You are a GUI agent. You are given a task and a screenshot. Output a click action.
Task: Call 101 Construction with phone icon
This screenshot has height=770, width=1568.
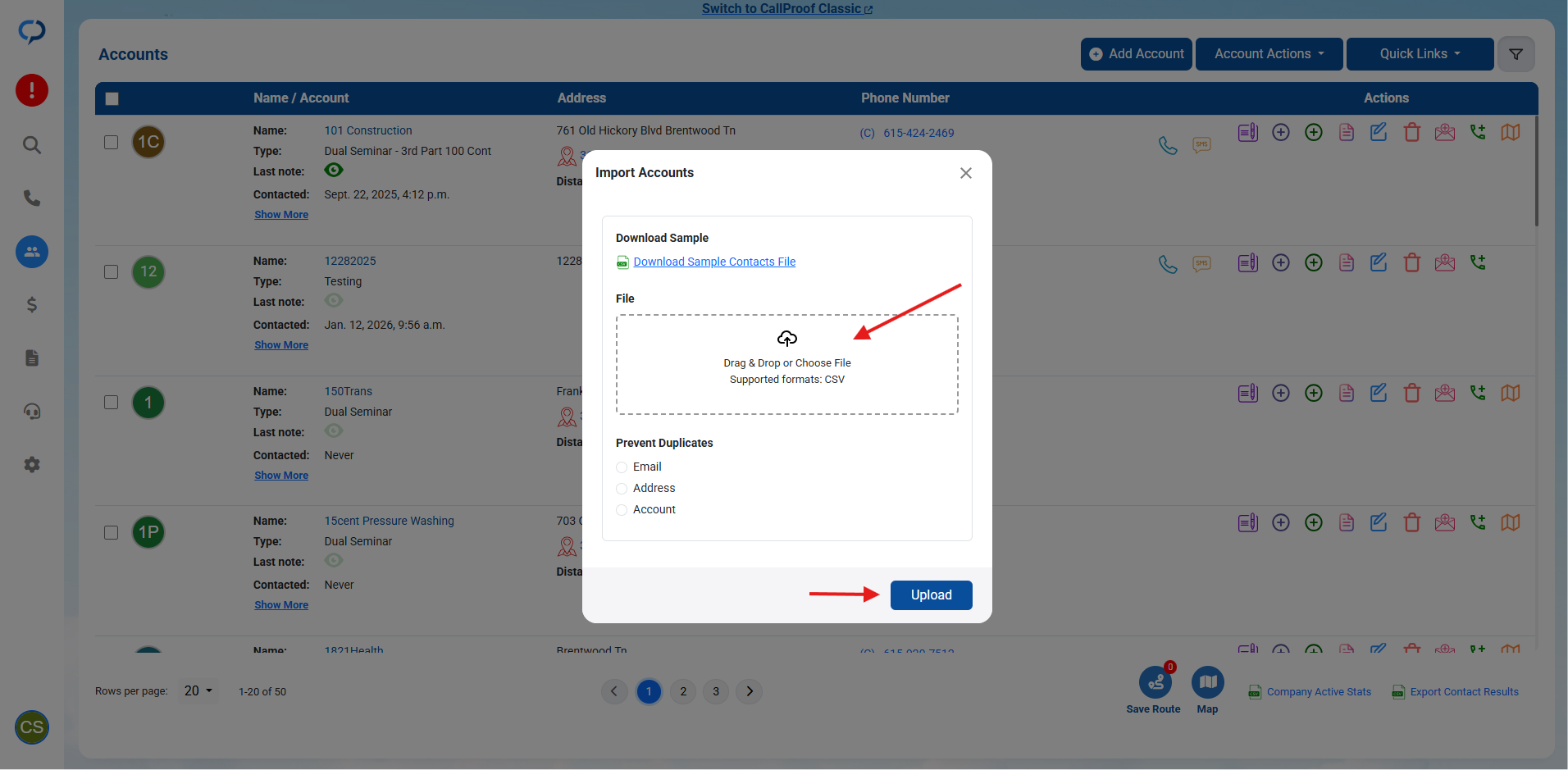(x=1168, y=145)
